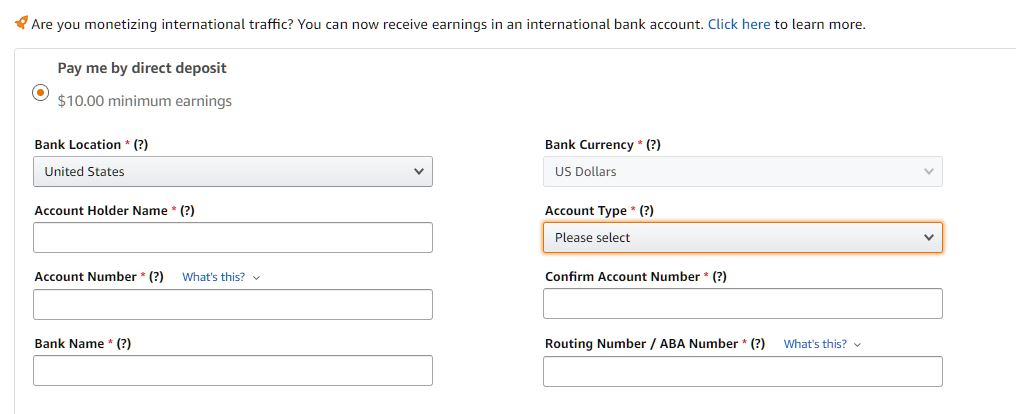The image size is (1016, 414).
Task: Click the rocket announcement icon
Action: pos(21,23)
